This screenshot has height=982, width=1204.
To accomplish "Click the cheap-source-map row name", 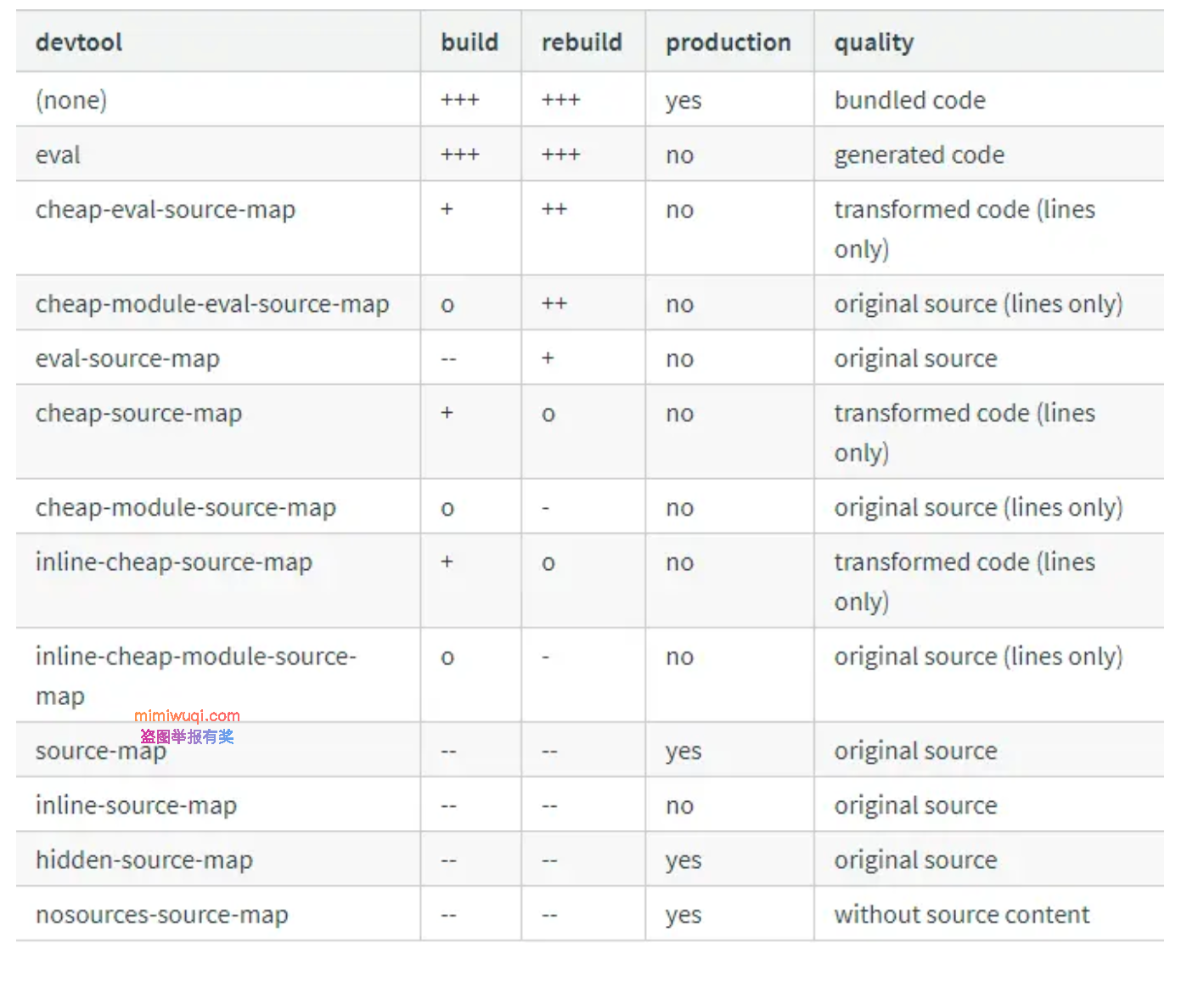I will pyautogui.click(x=138, y=414).
